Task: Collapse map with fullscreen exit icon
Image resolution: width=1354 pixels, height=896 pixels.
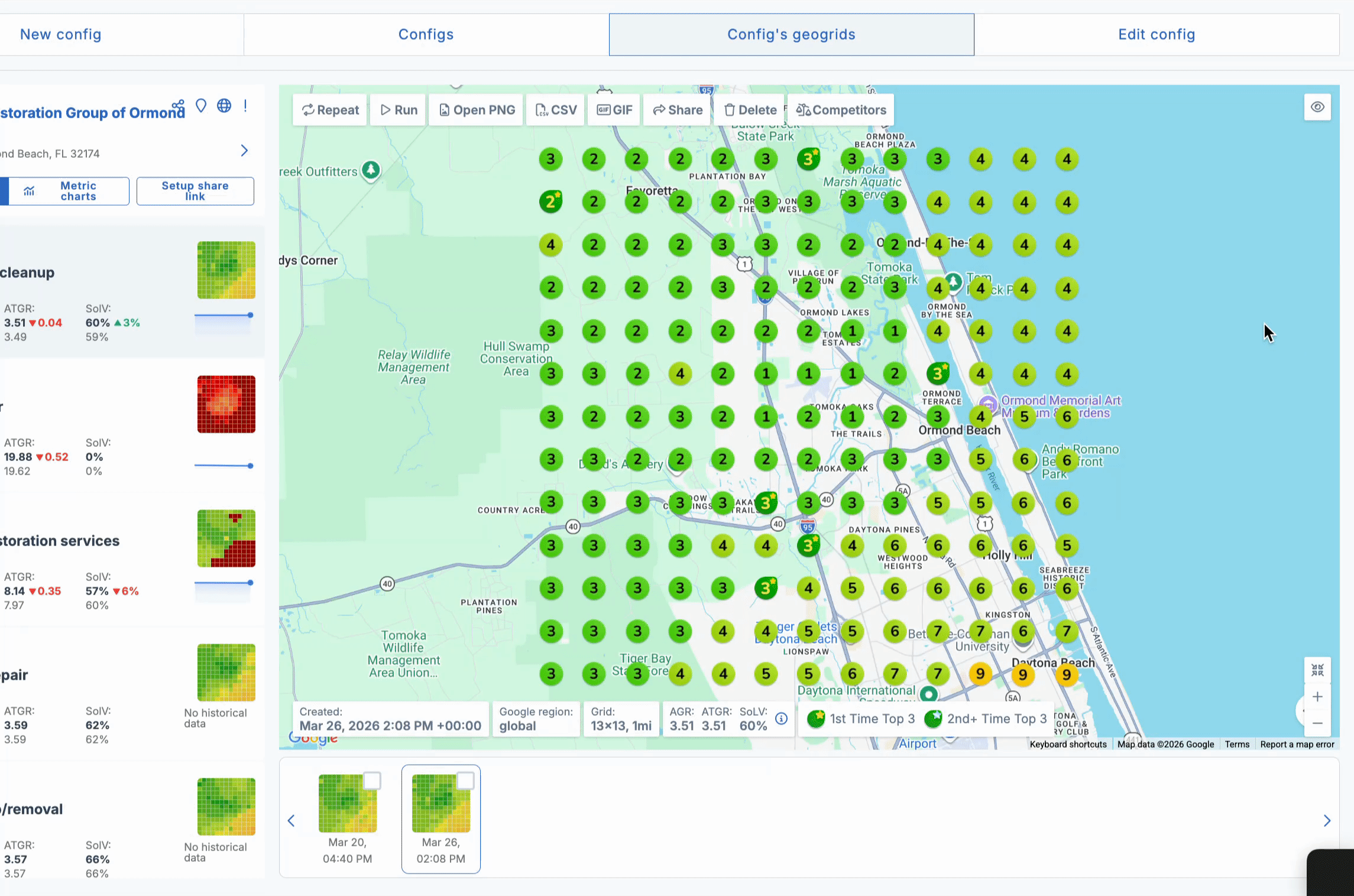Action: pyautogui.click(x=1317, y=670)
